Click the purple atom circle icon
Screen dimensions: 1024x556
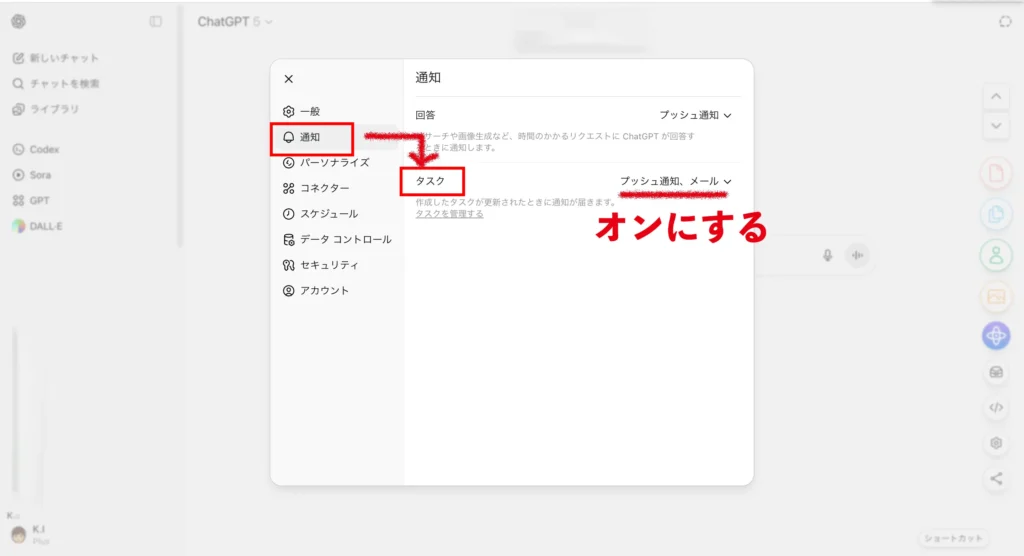click(x=996, y=336)
